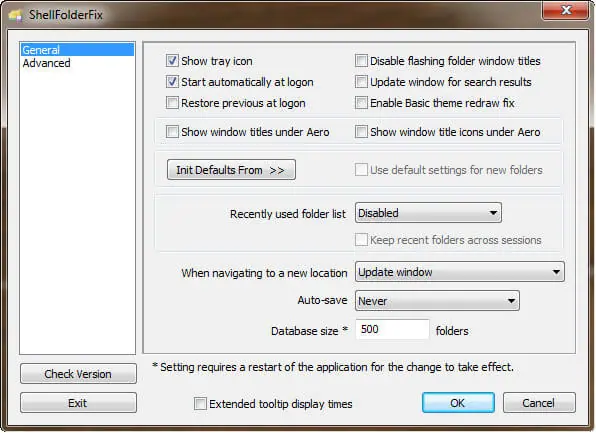Toggle Extended tooltip display times
Image resolution: width=596 pixels, height=433 pixels.
(200, 403)
